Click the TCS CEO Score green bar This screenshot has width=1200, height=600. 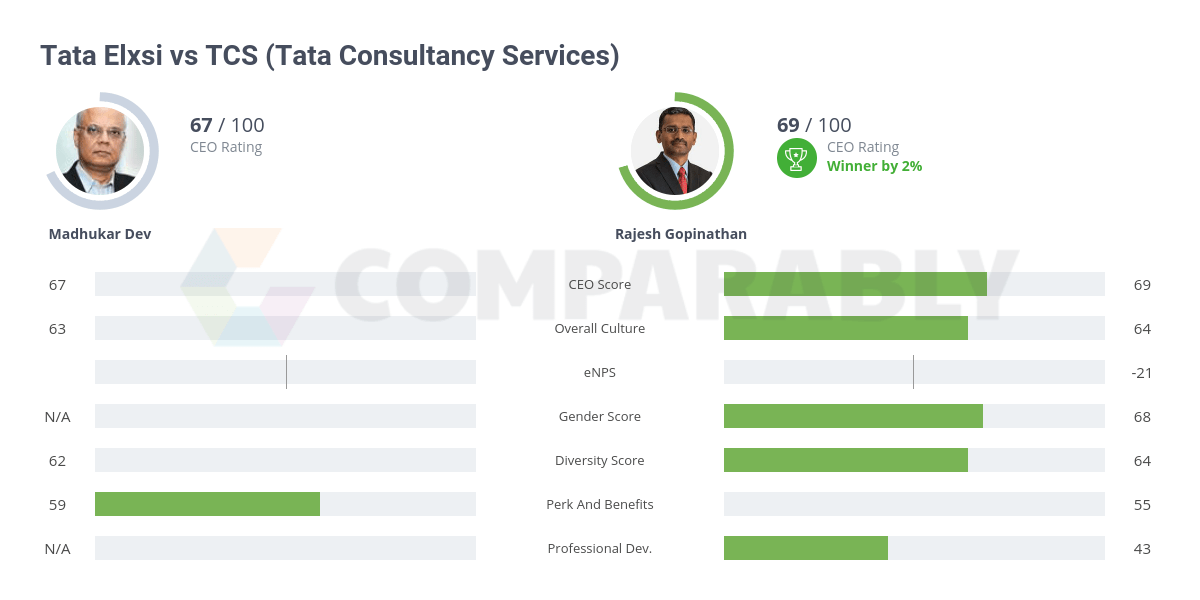coord(855,284)
